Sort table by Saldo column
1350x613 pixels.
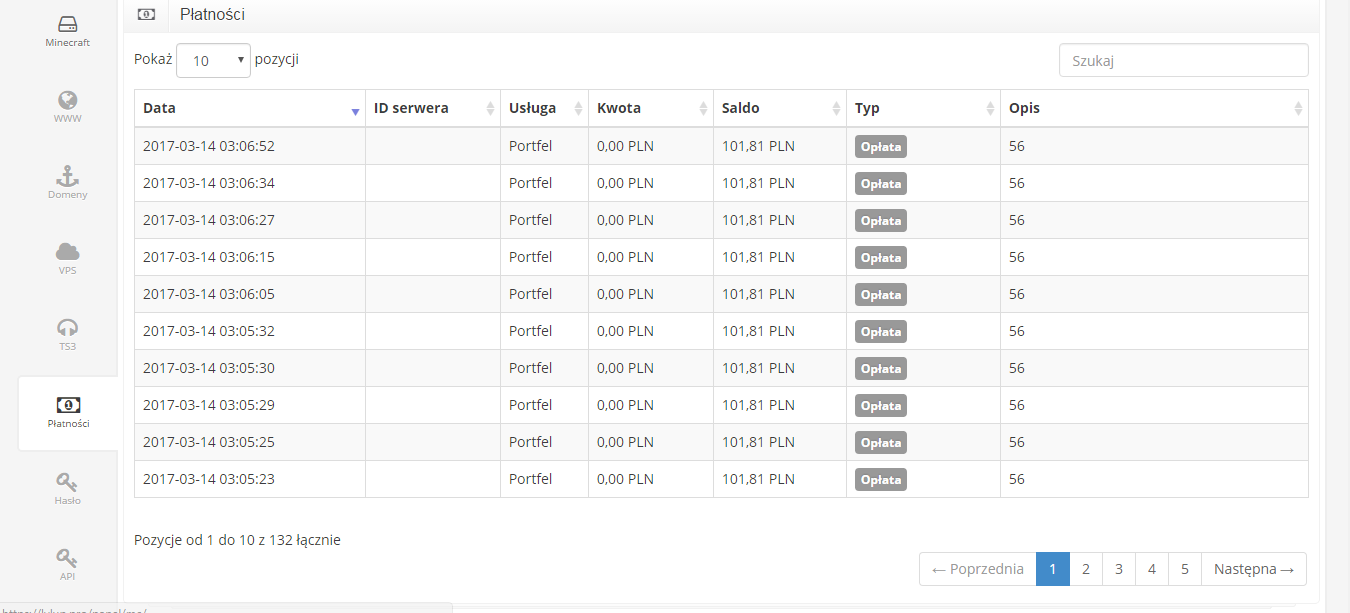[779, 108]
